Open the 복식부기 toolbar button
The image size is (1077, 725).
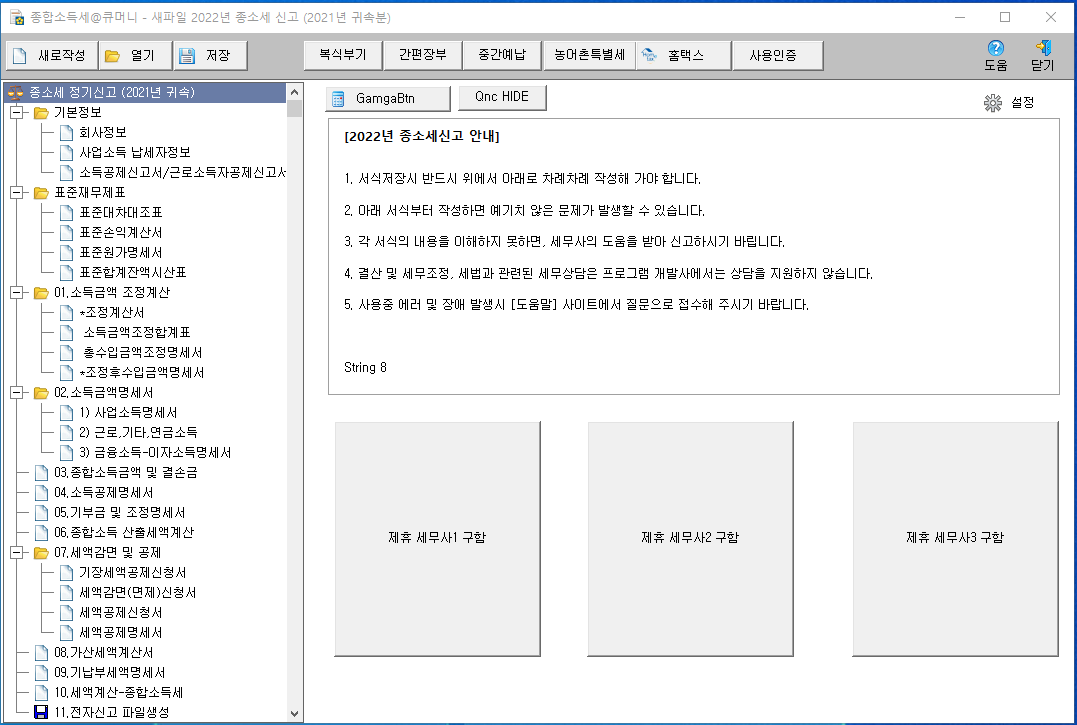(343, 56)
